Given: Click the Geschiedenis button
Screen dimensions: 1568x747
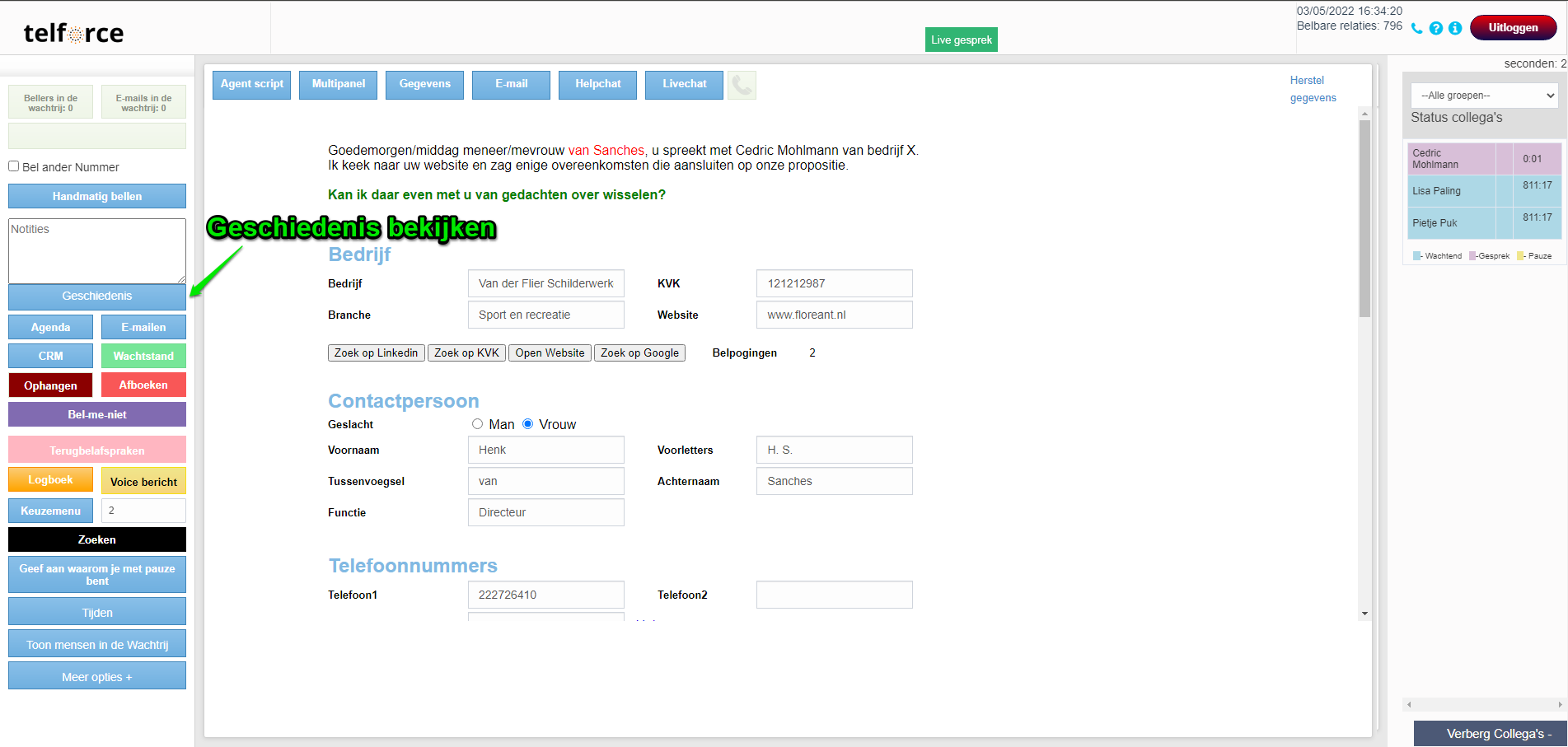Looking at the screenshot, I should tap(97, 296).
